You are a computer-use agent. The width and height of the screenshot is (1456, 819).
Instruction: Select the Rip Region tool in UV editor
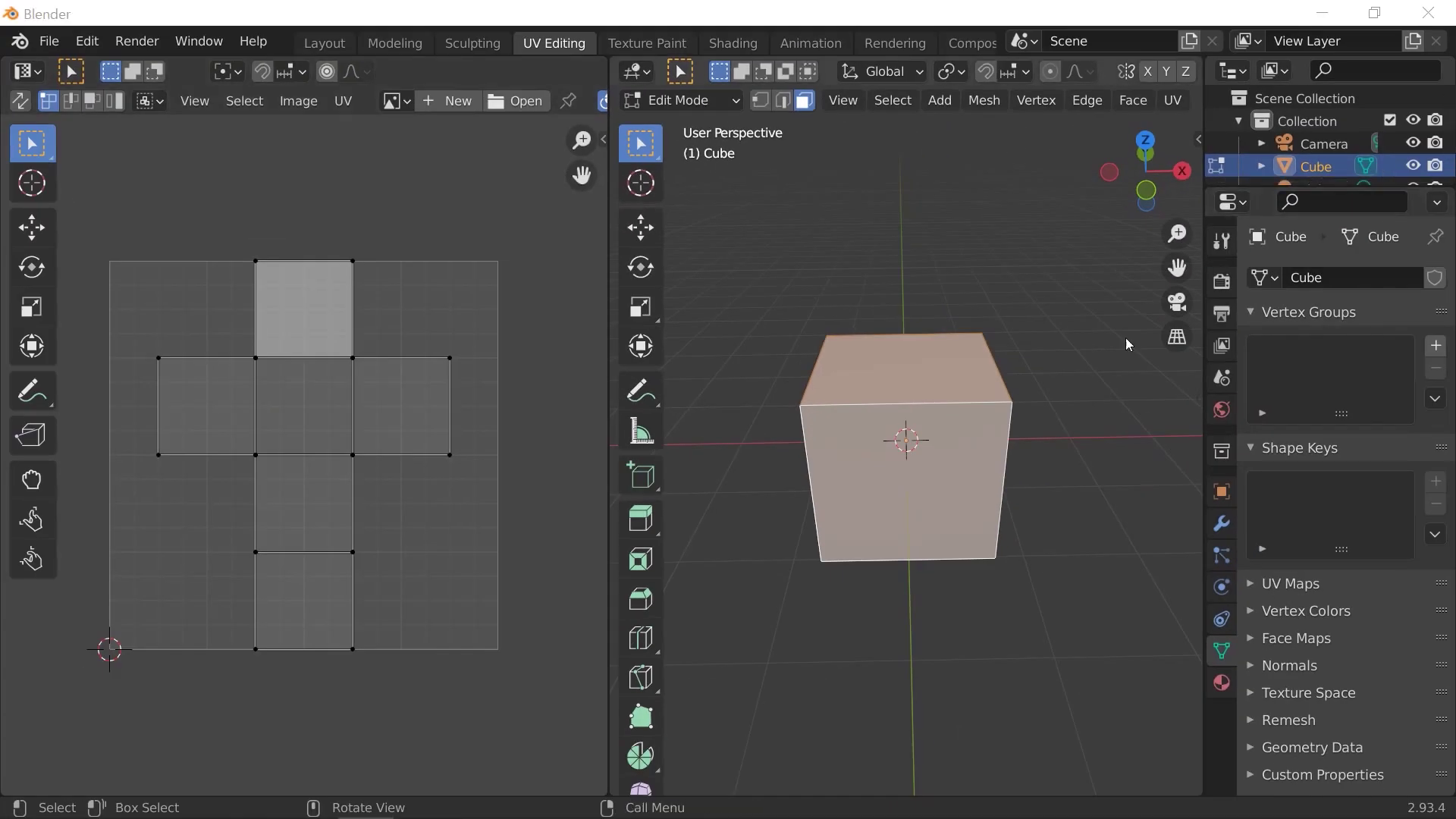tap(31, 435)
